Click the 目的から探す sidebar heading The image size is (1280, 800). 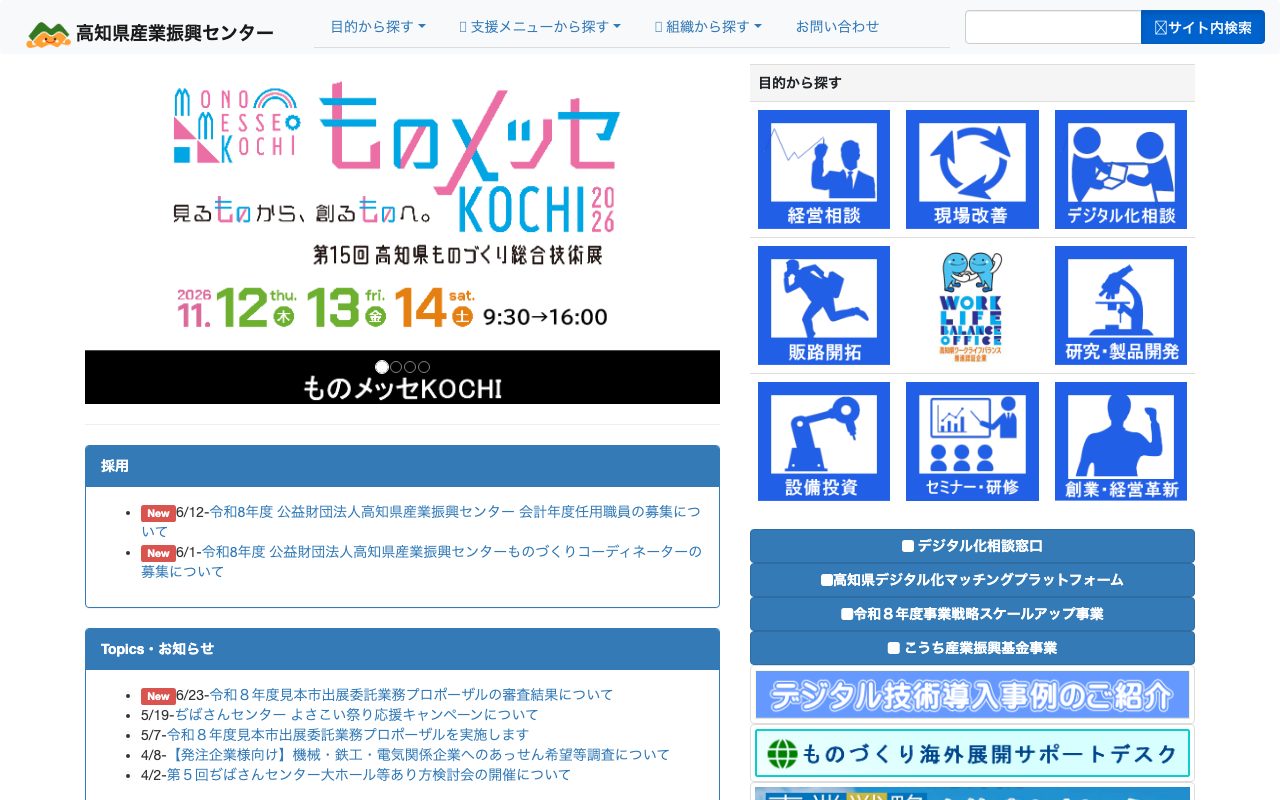[972, 83]
